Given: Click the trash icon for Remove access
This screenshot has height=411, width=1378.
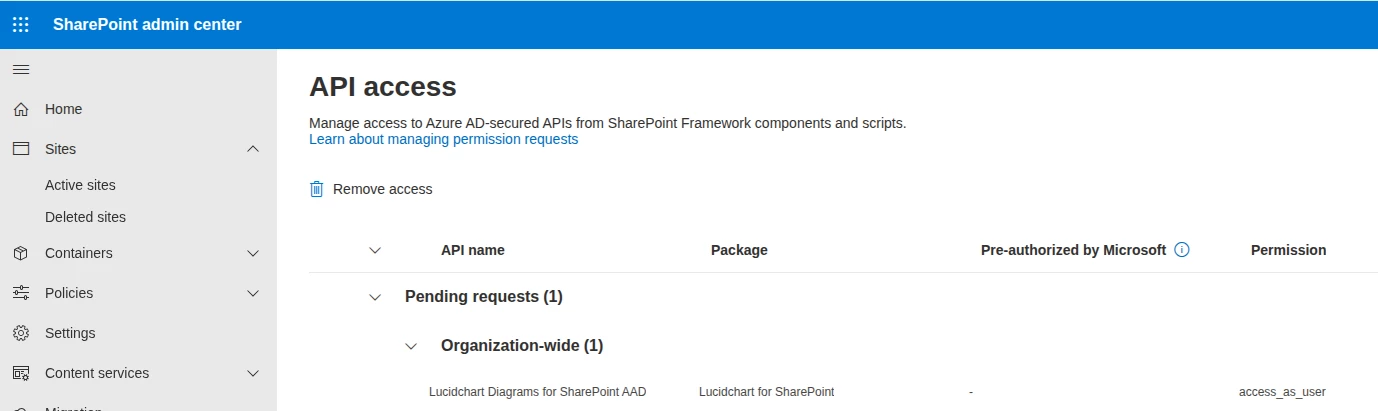Looking at the screenshot, I should (x=317, y=189).
